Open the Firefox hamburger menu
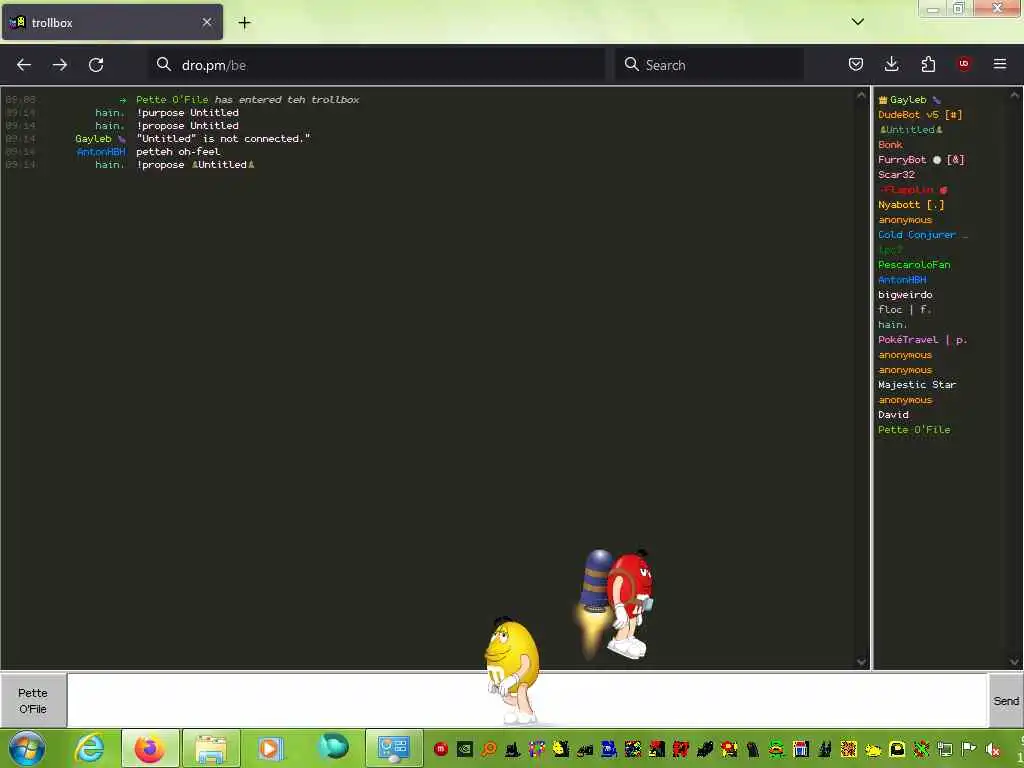The image size is (1024, 768). point(1000,64)
